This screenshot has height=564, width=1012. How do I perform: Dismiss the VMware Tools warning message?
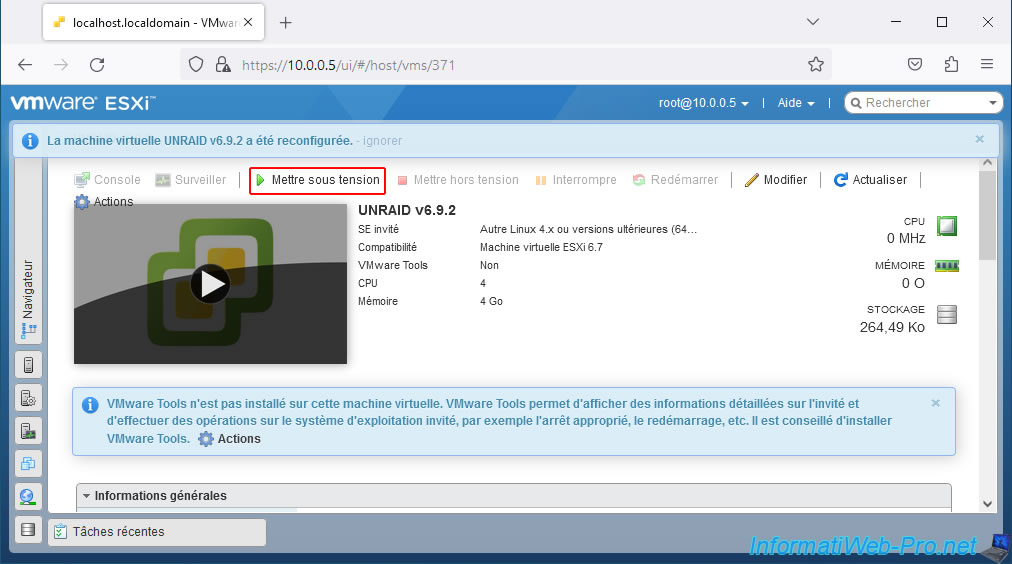(935, 403)
